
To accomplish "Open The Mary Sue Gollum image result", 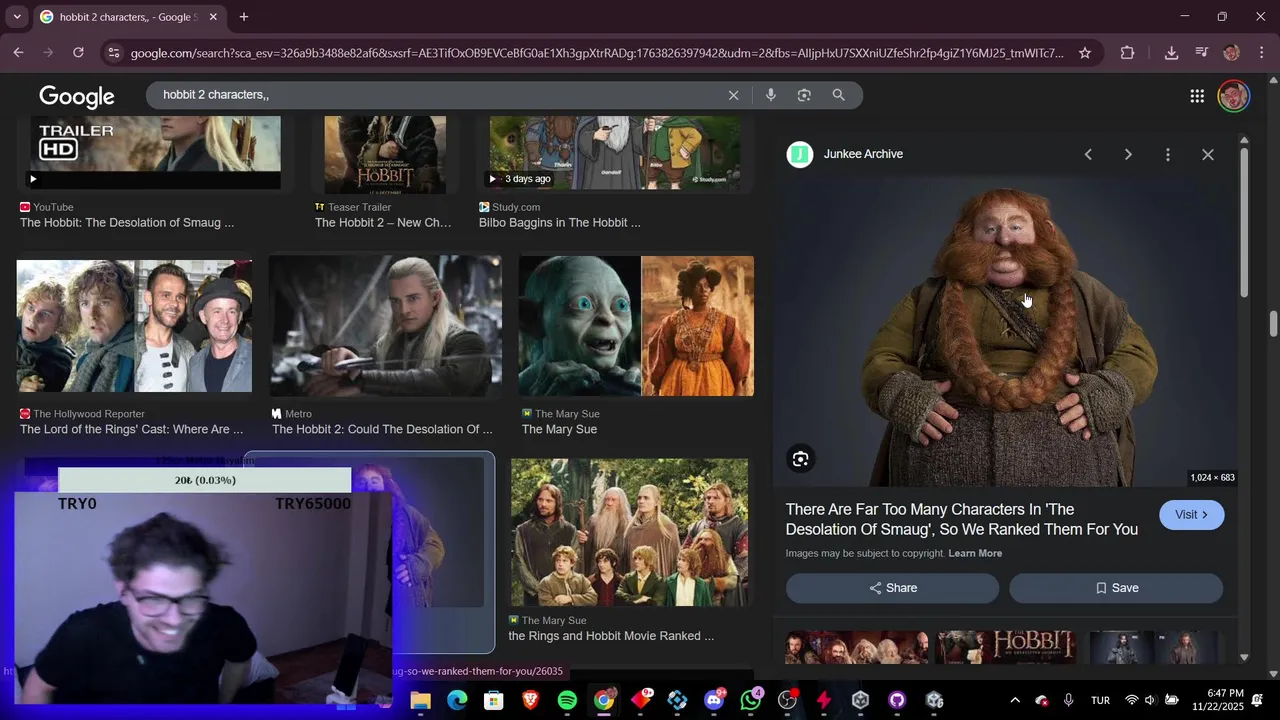I will 636,326.
